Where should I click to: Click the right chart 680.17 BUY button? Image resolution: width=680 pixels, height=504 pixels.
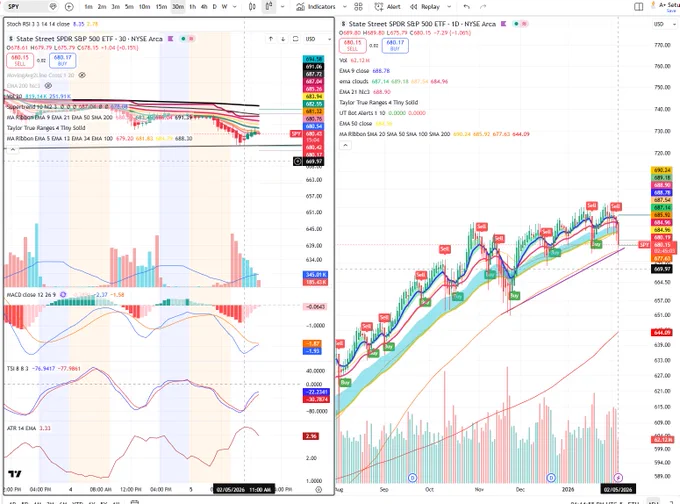[395, 46]
